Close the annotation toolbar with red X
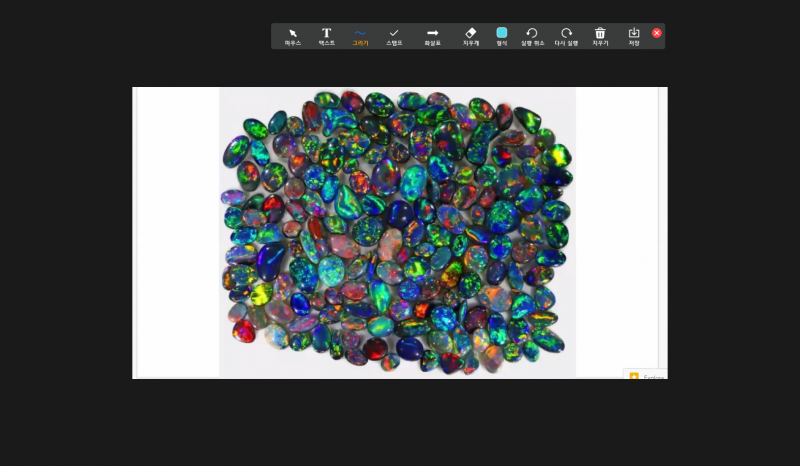This screenshot has width=800, height=466. 657,33
